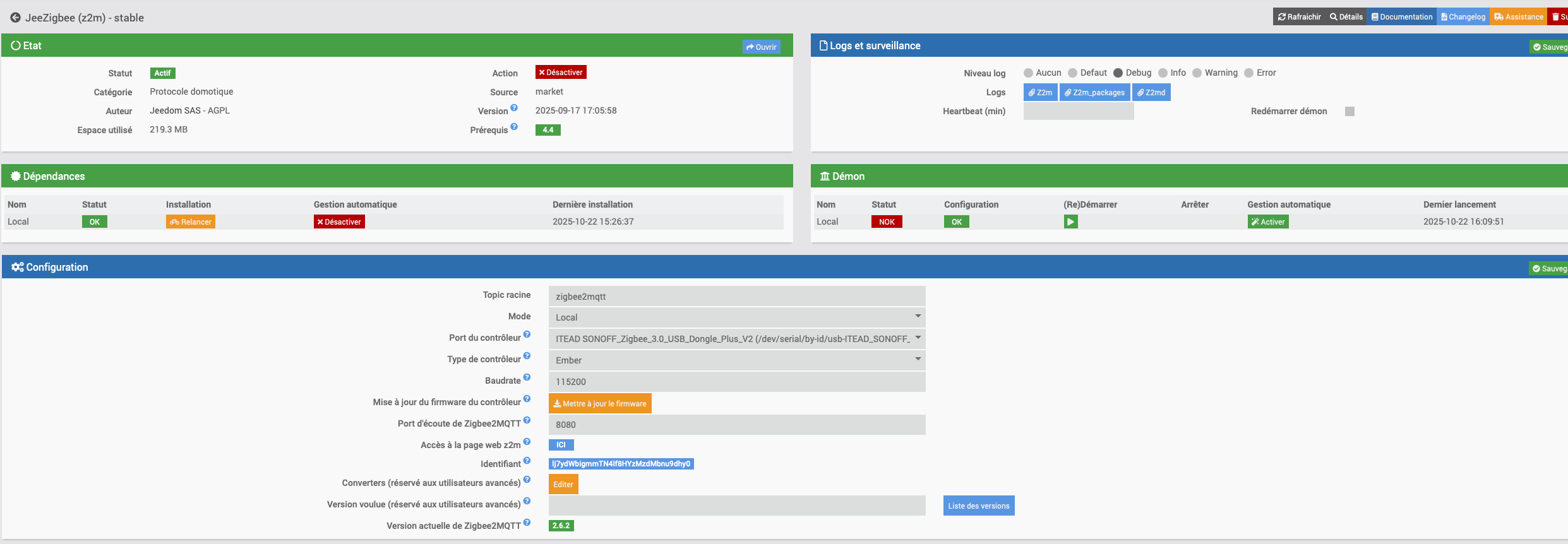Image resolution: width=1568 pixels, height=544 pixels.
Task: Select the Debug log level
Action: [x=1118, y=73]
